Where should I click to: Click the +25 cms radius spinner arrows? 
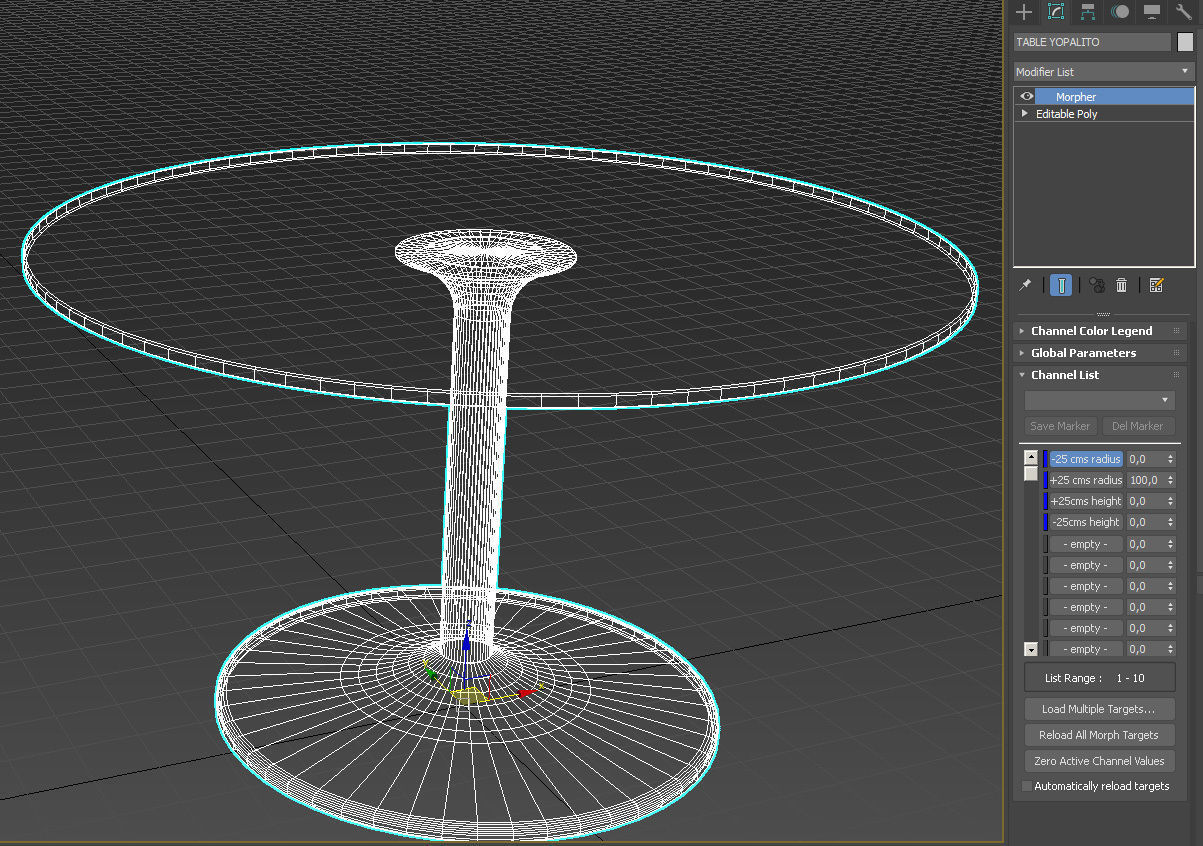click(x=1170, y=480)
